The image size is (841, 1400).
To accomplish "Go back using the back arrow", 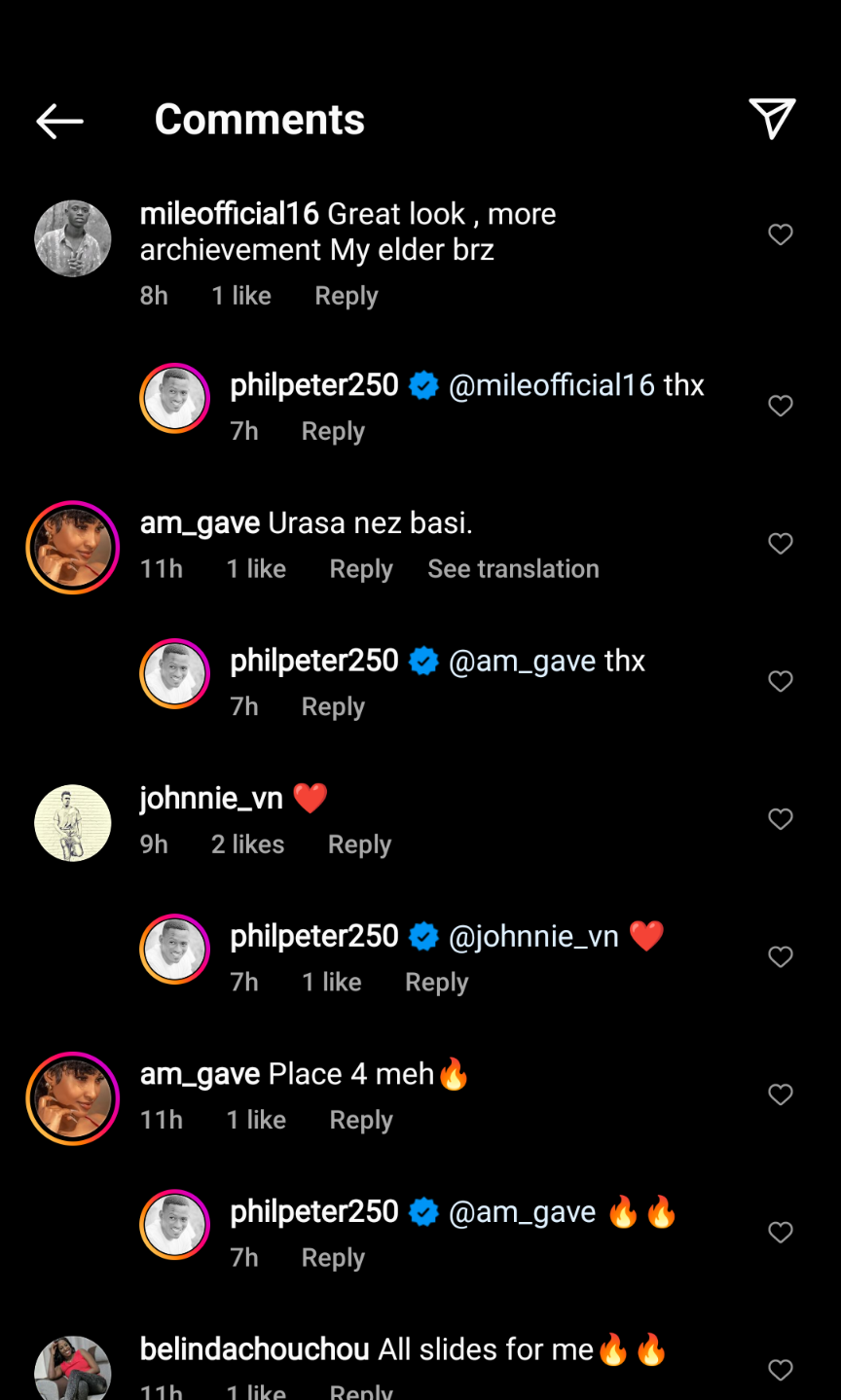I will click(x=59, y=121).
